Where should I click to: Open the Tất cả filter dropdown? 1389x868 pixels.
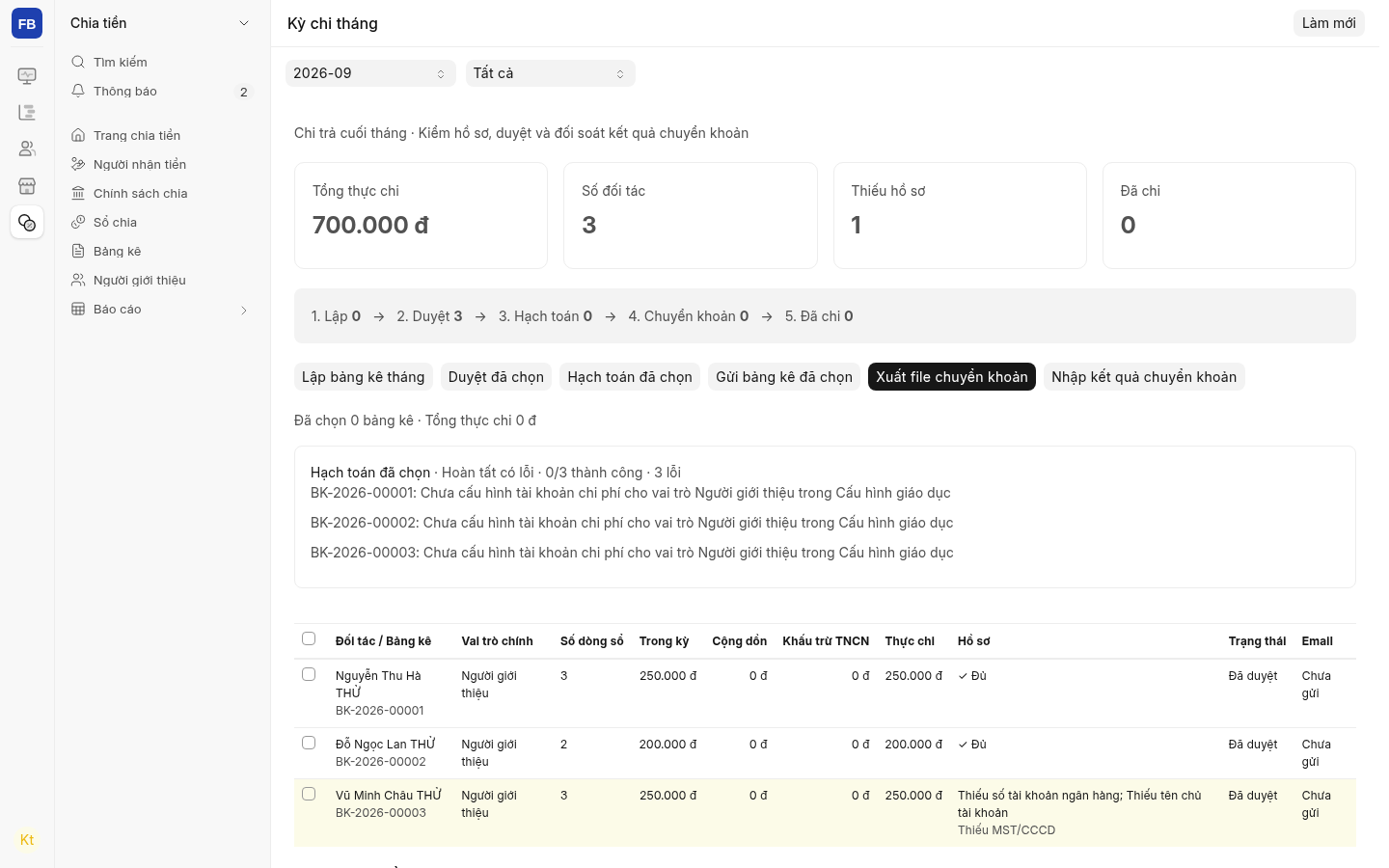[551, 73]
